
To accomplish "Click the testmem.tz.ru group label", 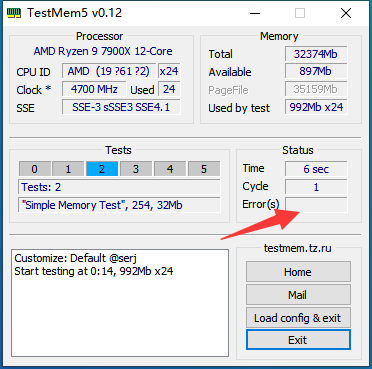I will click(297, 248).
